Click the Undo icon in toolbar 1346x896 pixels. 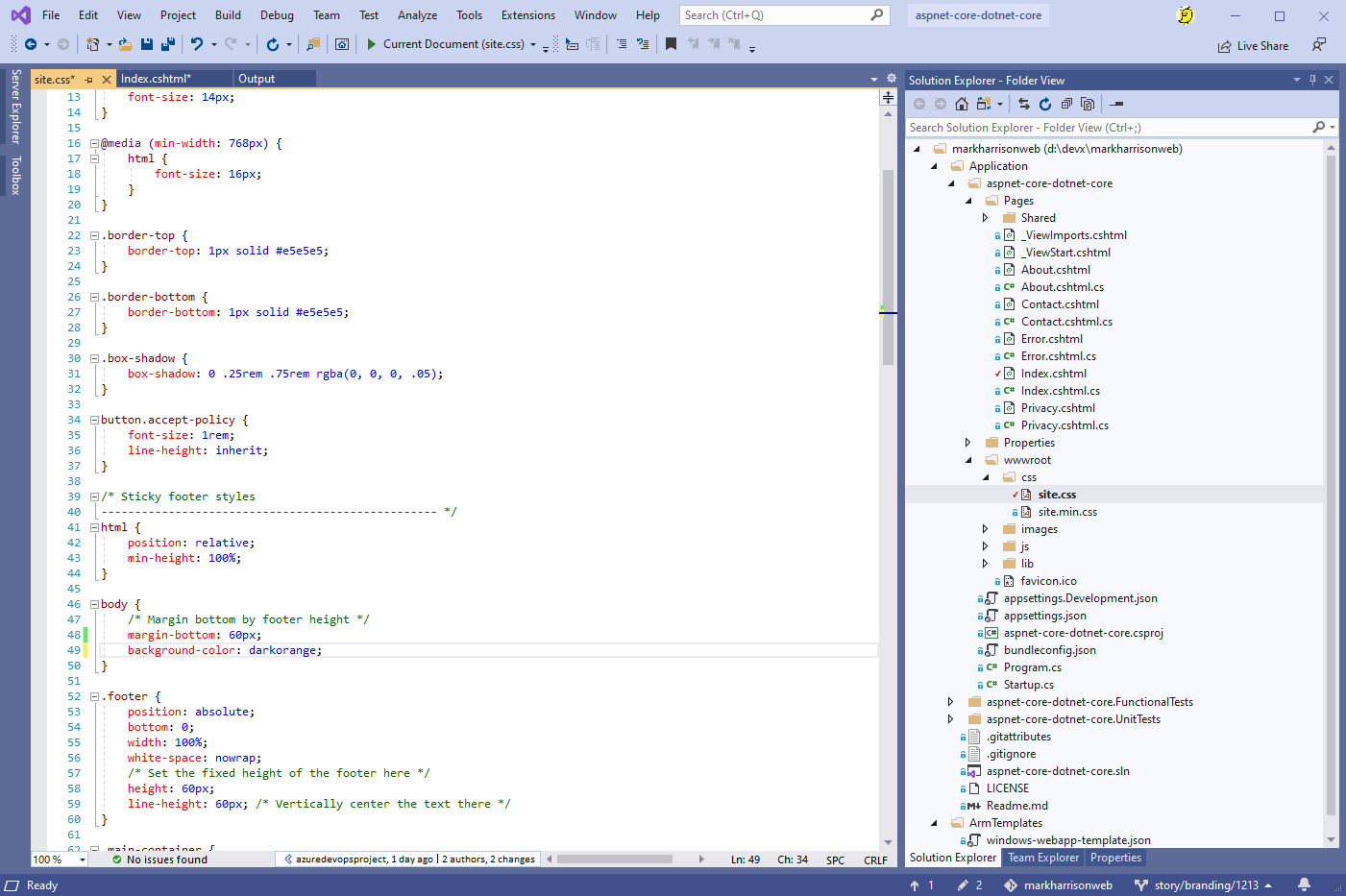point(197,44)
